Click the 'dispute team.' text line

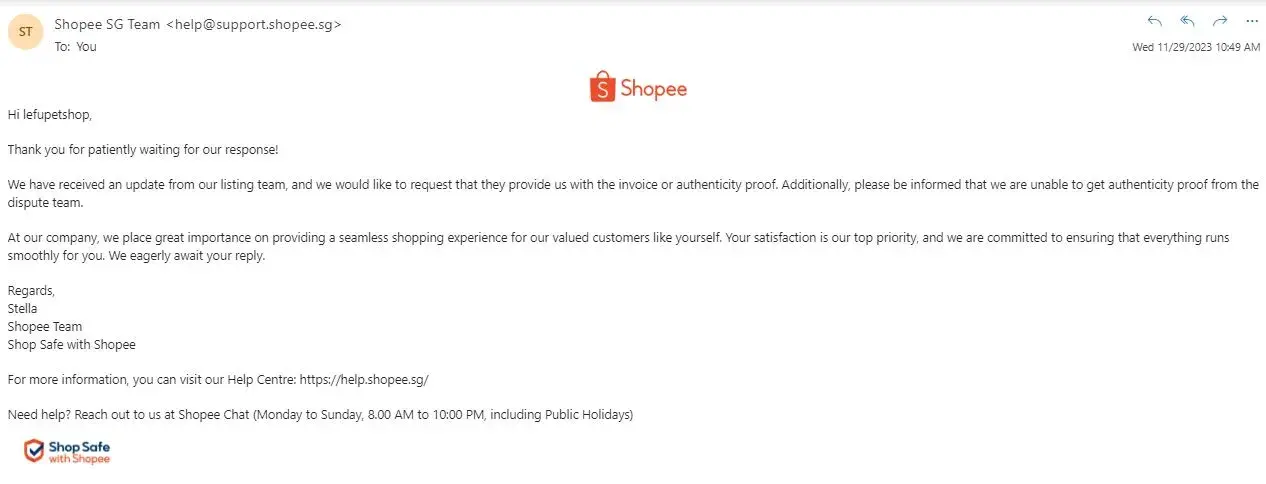coord(45,202)
